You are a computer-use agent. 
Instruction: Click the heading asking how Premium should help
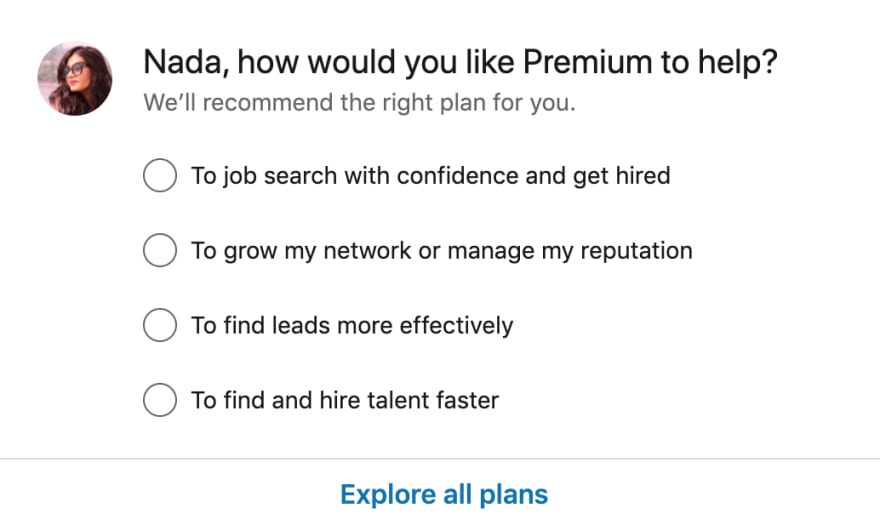pyautogui.click(x=460, y=62)
